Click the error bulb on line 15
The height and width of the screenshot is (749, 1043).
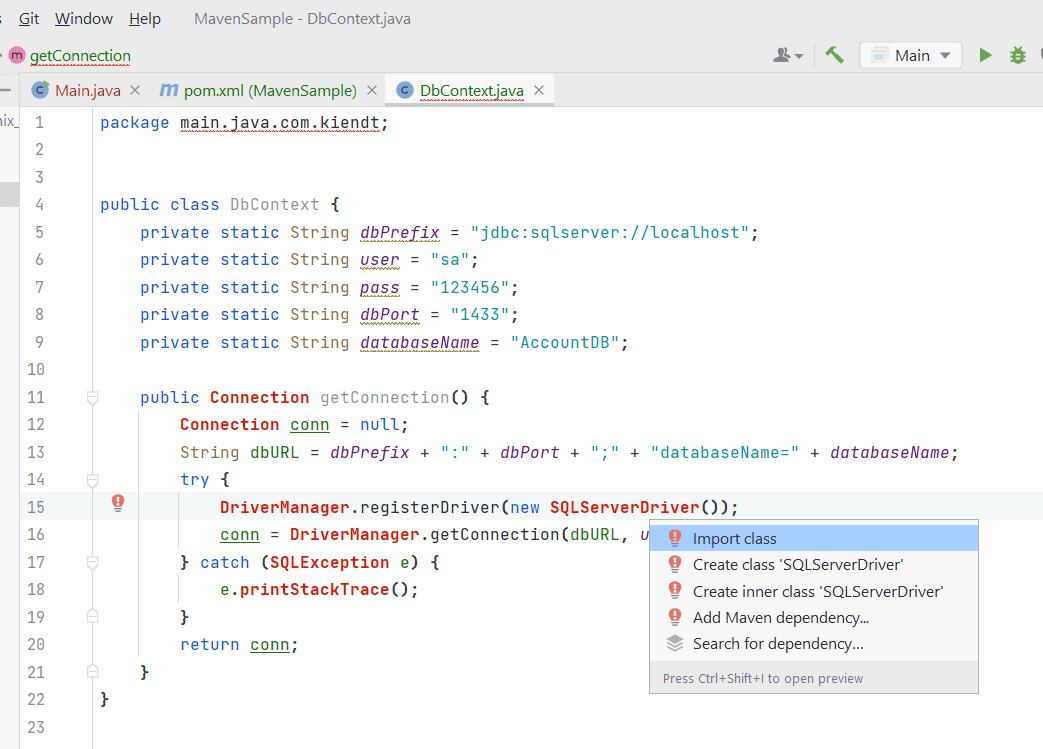pos(118,503)
